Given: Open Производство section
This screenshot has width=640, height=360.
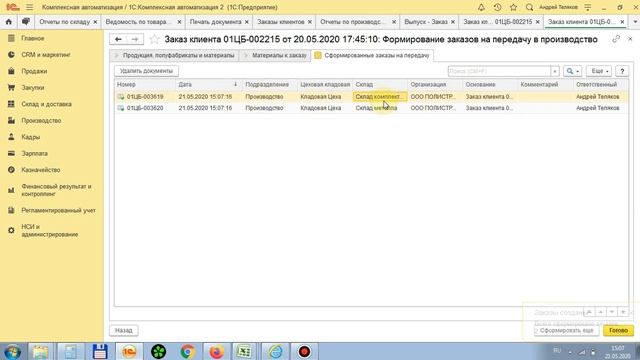Looking at the screenshot, I should 41,120.
